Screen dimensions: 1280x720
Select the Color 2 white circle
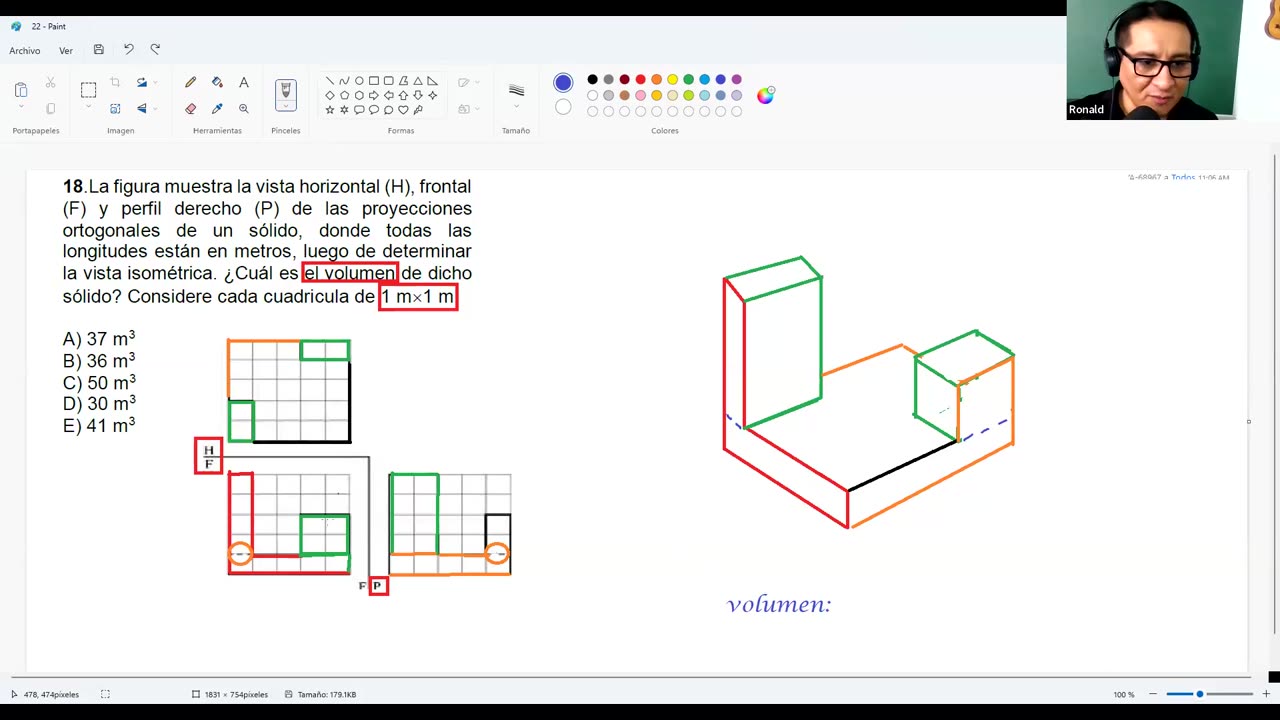click(x=563, y=107)
